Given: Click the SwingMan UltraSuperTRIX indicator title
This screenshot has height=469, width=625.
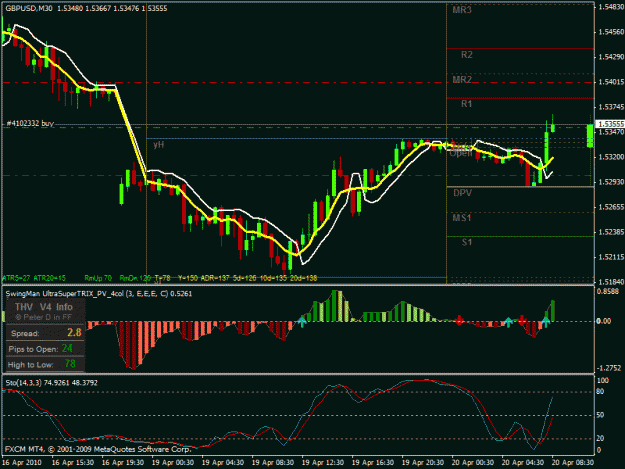Looking at the screenshot, I should (x=98, y=294).
